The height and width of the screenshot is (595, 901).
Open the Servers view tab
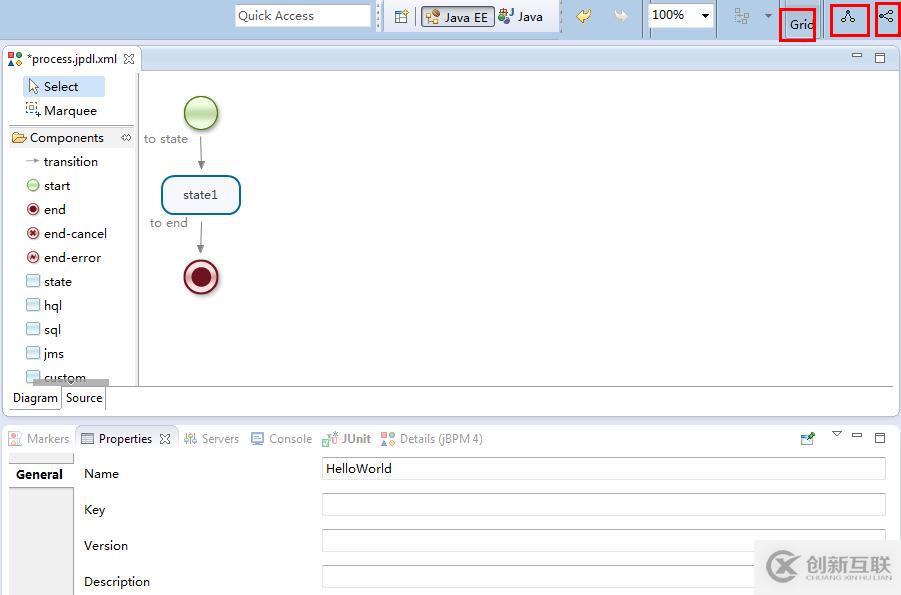point(211,439)
